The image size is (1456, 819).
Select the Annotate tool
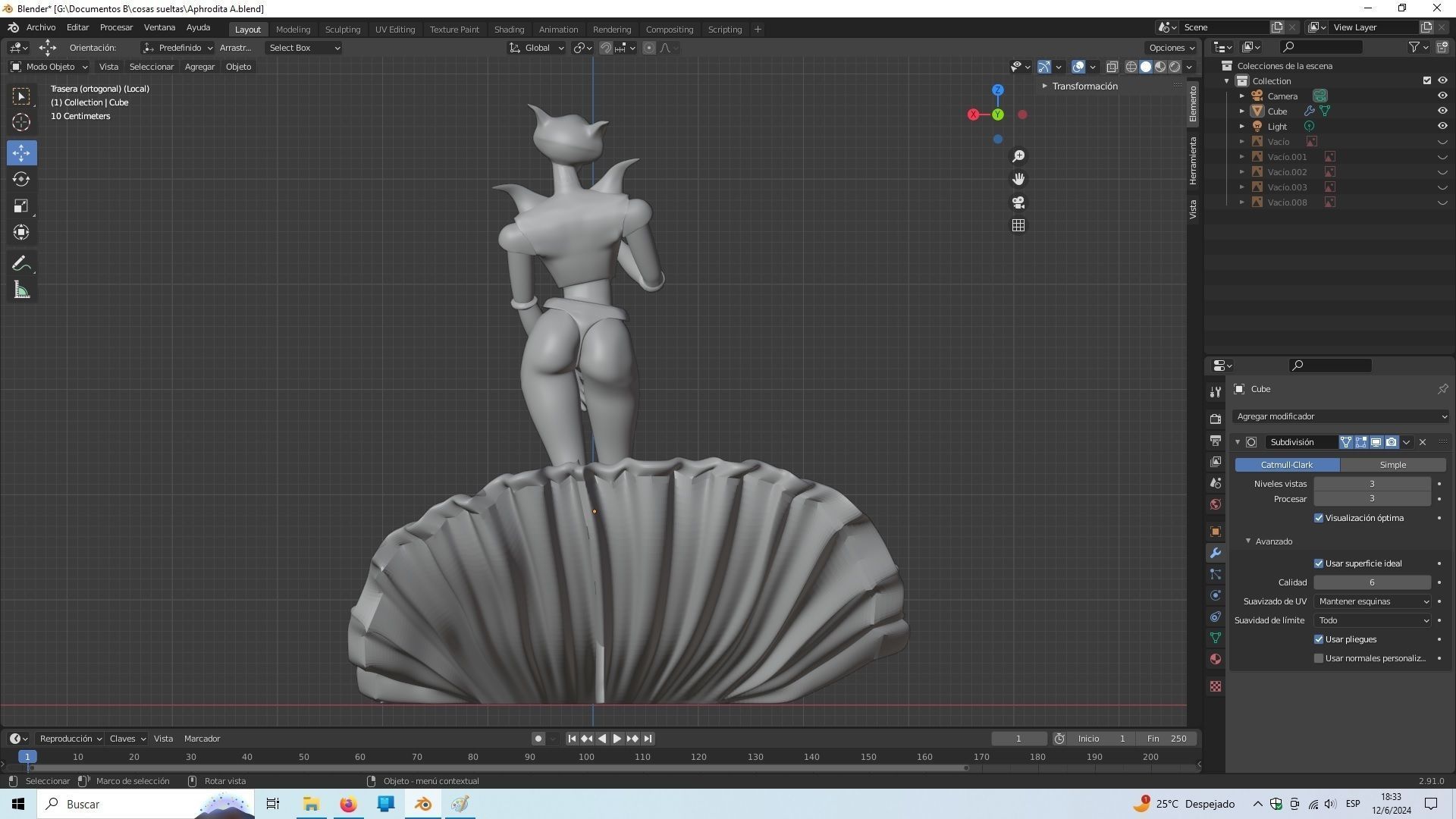click(21, 264)
